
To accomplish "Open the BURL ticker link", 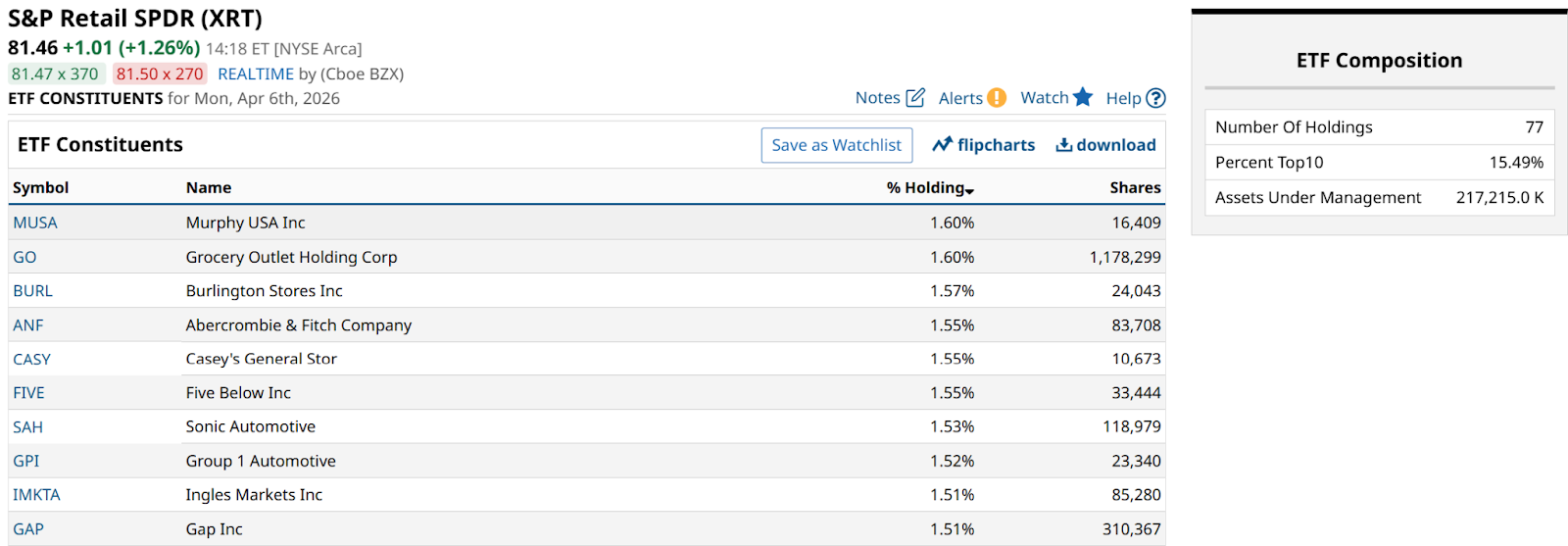I will pos(32,291).
